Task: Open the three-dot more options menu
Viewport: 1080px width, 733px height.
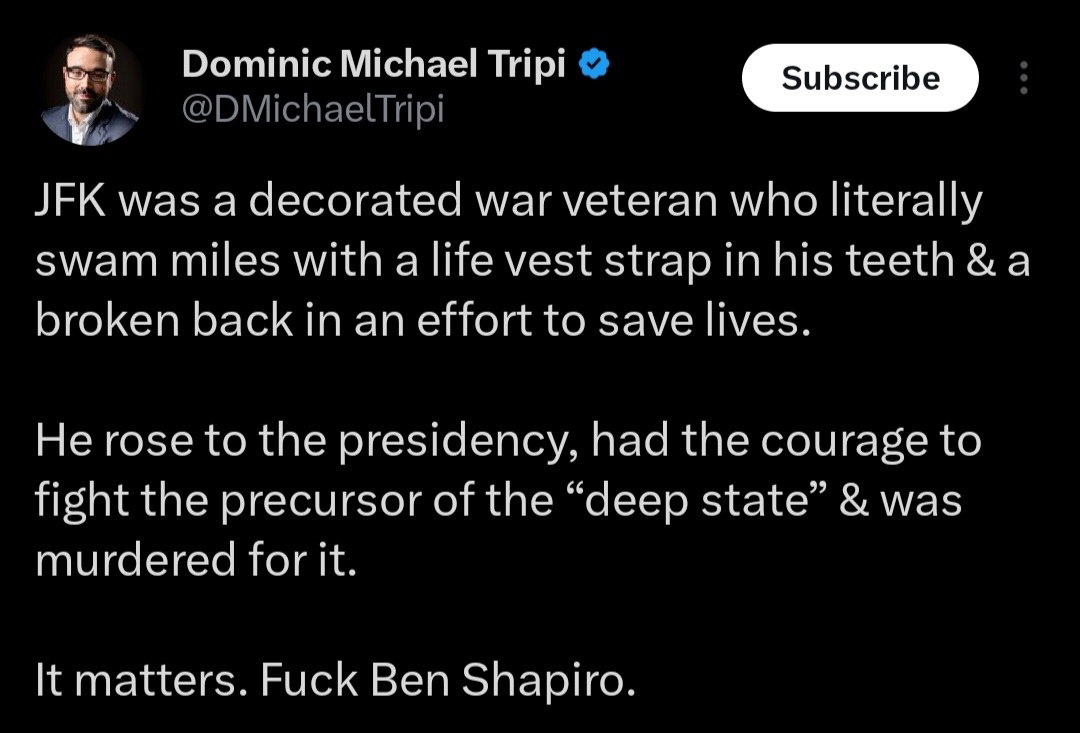Action: tap(1022, 78)
